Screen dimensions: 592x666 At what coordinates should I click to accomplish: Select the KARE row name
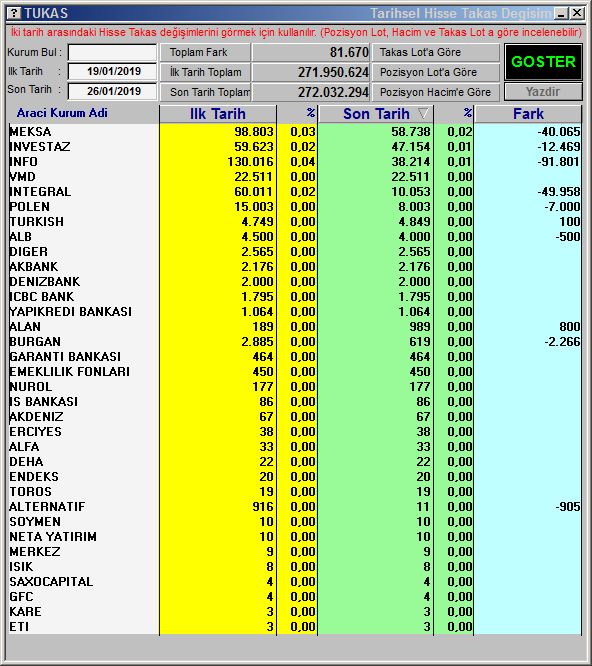coord(25,612)
